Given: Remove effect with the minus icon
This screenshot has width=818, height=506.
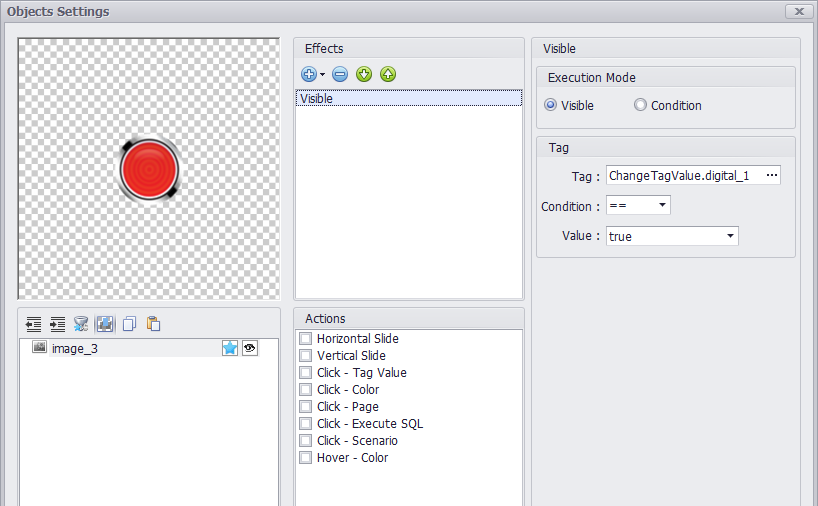Looking at the screenshot, I should (x=340, y=74).
